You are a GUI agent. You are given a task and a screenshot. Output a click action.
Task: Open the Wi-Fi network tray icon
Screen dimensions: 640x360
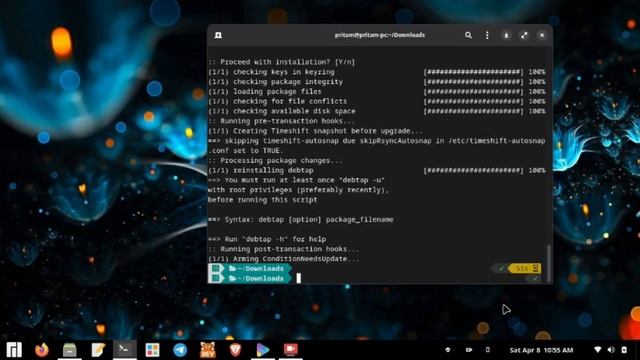pyautogui.click(x=598, y=350)
